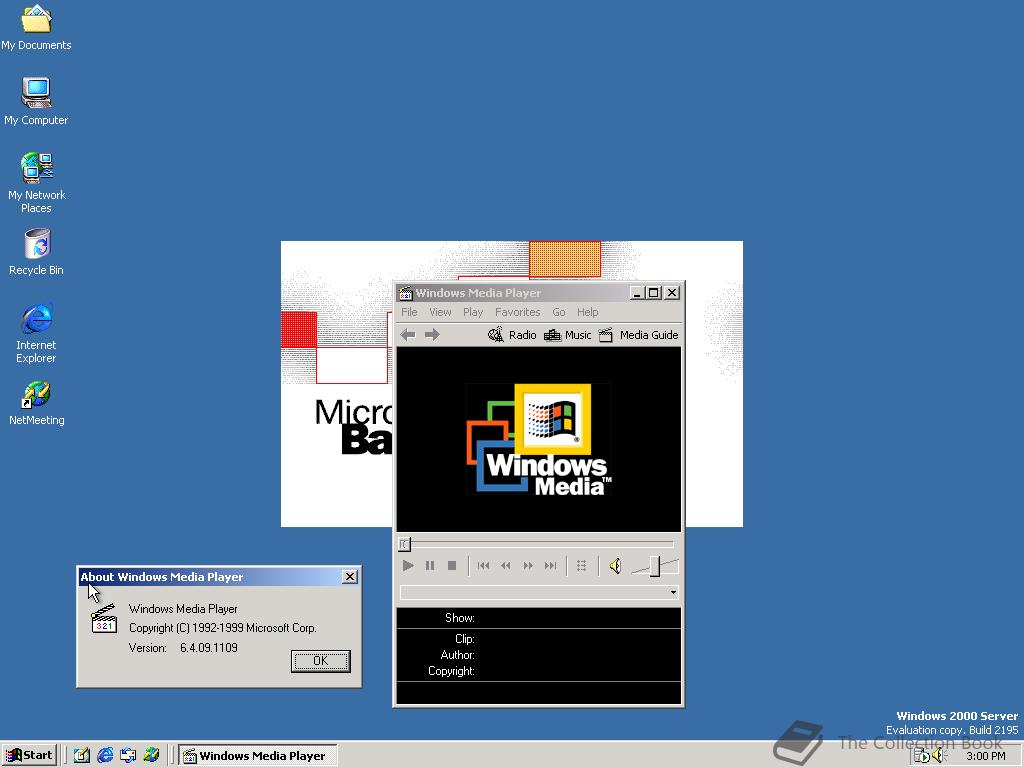
Task: Click the Stop button in Media Player
Action: (451, 566)
